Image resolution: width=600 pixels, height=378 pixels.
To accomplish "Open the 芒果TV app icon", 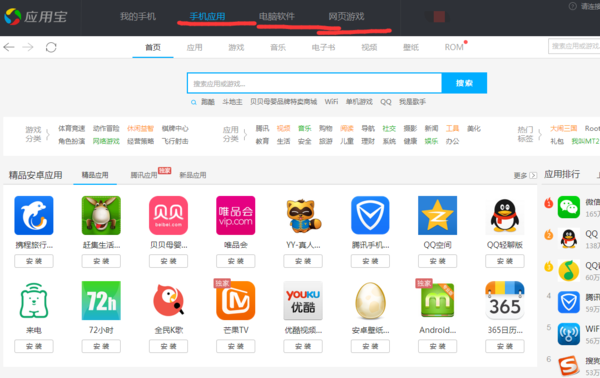I will point(236,301).
